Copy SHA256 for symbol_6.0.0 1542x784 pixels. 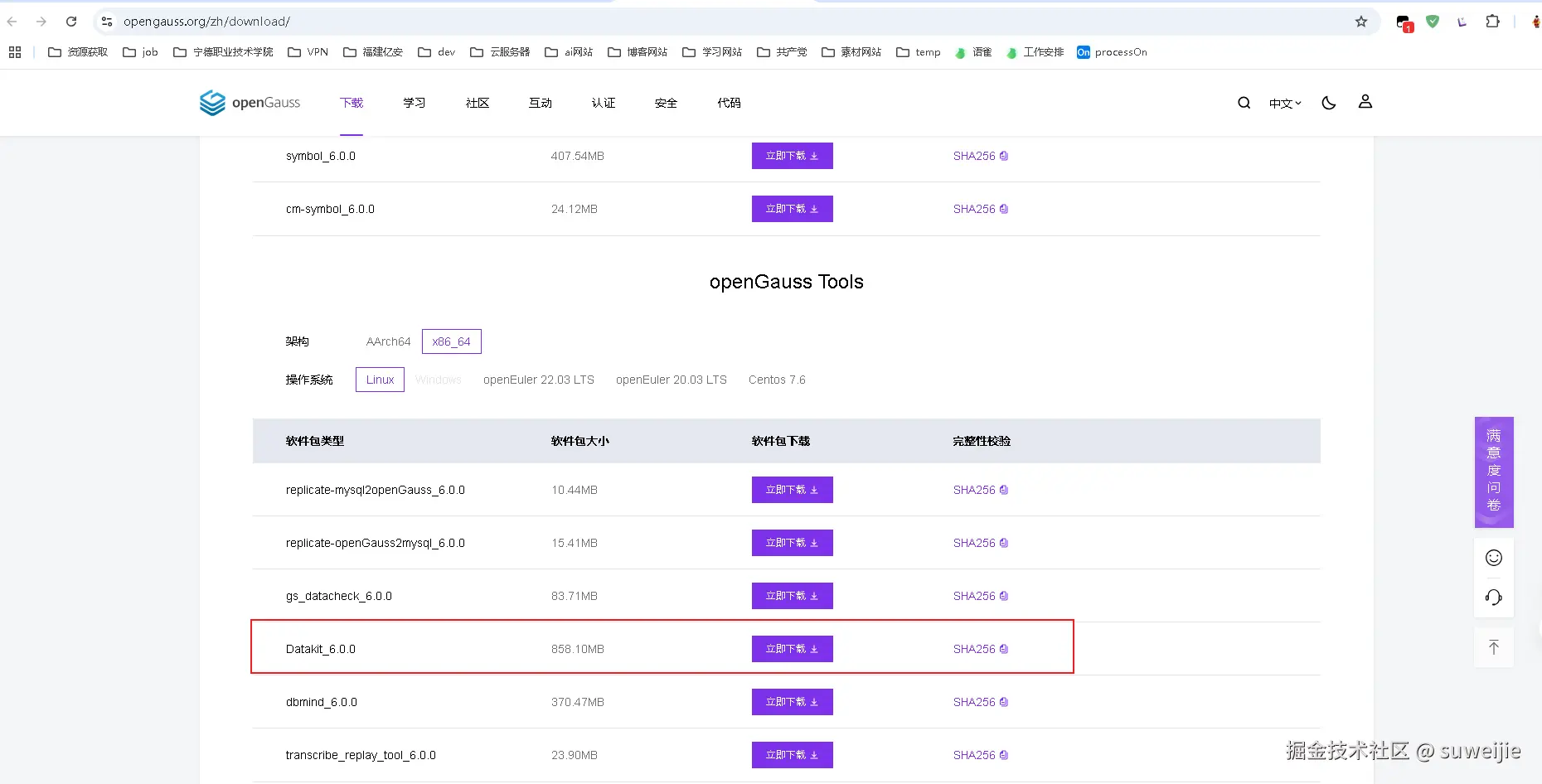coord(981,156)
